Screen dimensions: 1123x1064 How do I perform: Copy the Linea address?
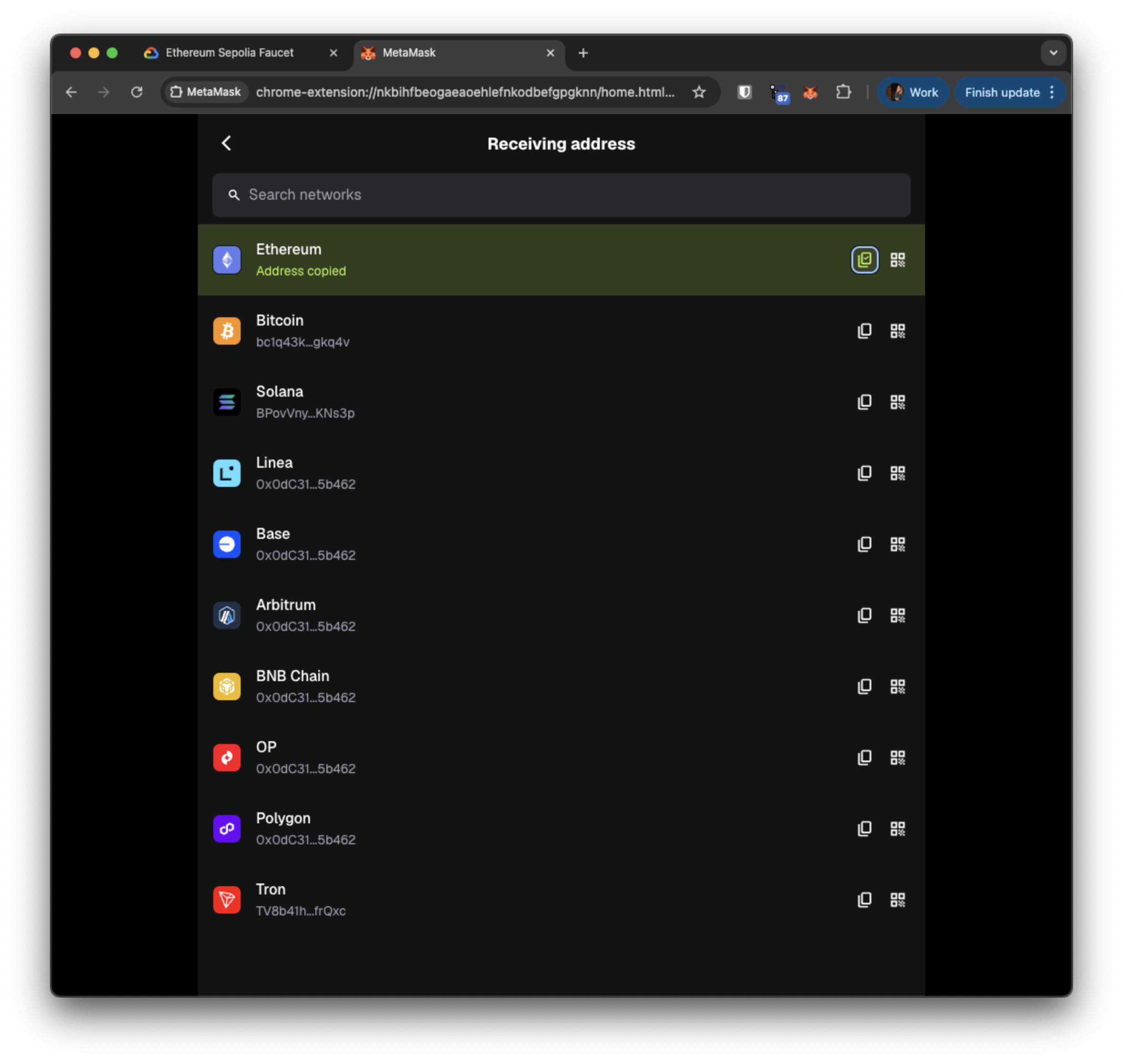[x=864, y=473]
